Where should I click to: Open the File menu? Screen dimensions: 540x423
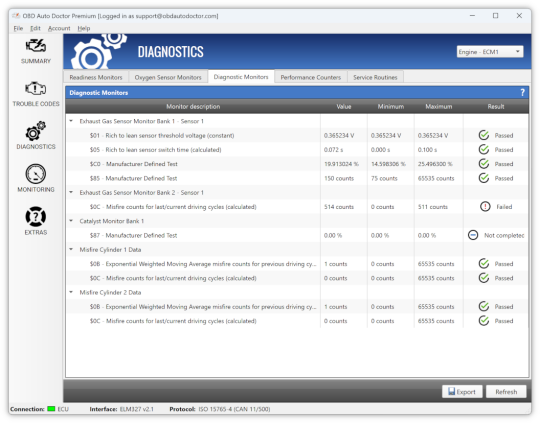click(18, 28)
